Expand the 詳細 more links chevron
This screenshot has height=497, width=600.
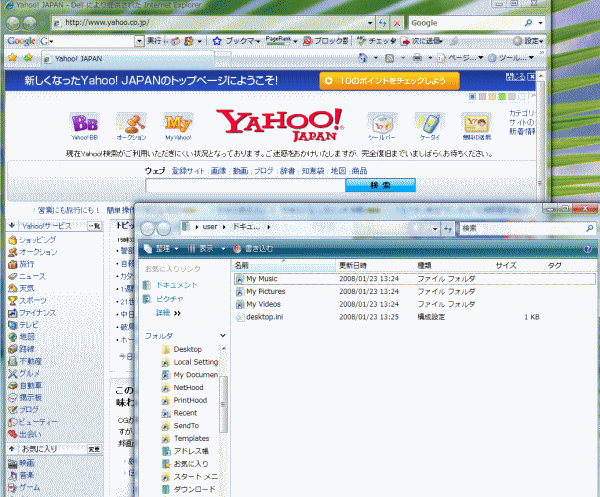177,313
